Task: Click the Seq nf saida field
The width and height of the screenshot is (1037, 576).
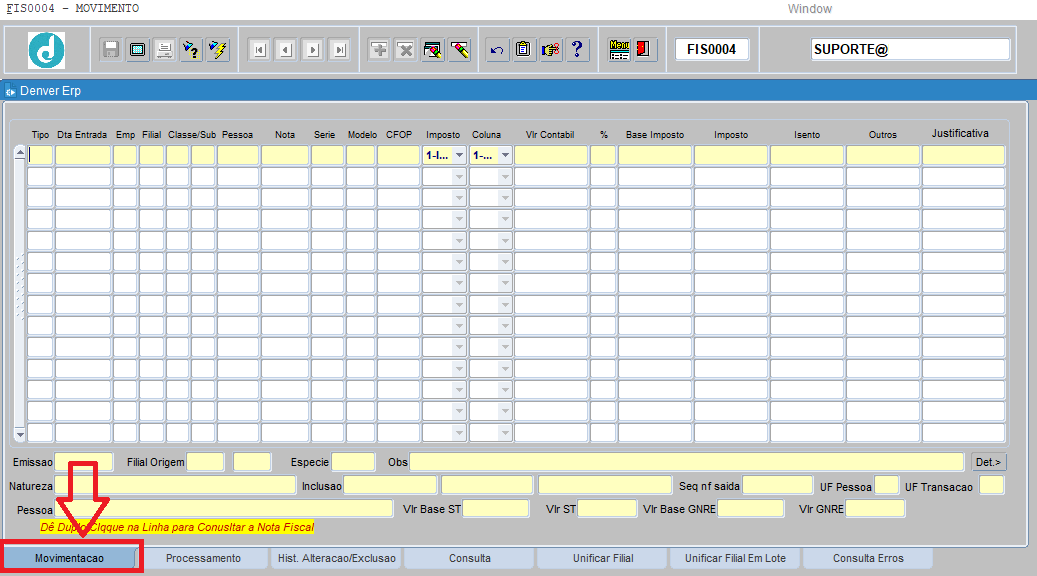Action: [x=777, y=486]
